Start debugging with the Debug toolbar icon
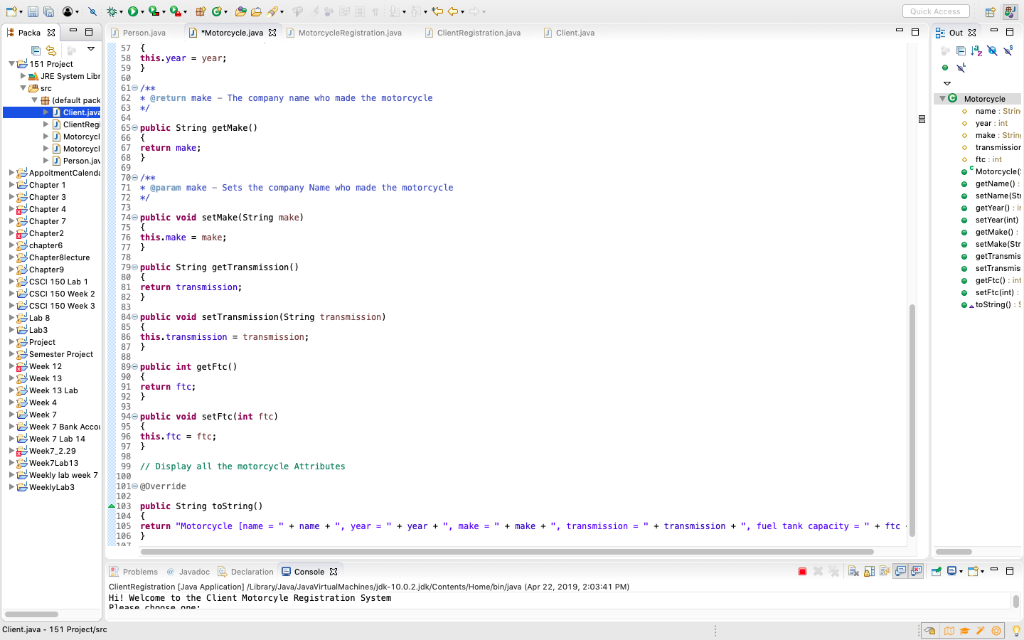The width and height of the screenshot is (1024, 640). [113, 12]
